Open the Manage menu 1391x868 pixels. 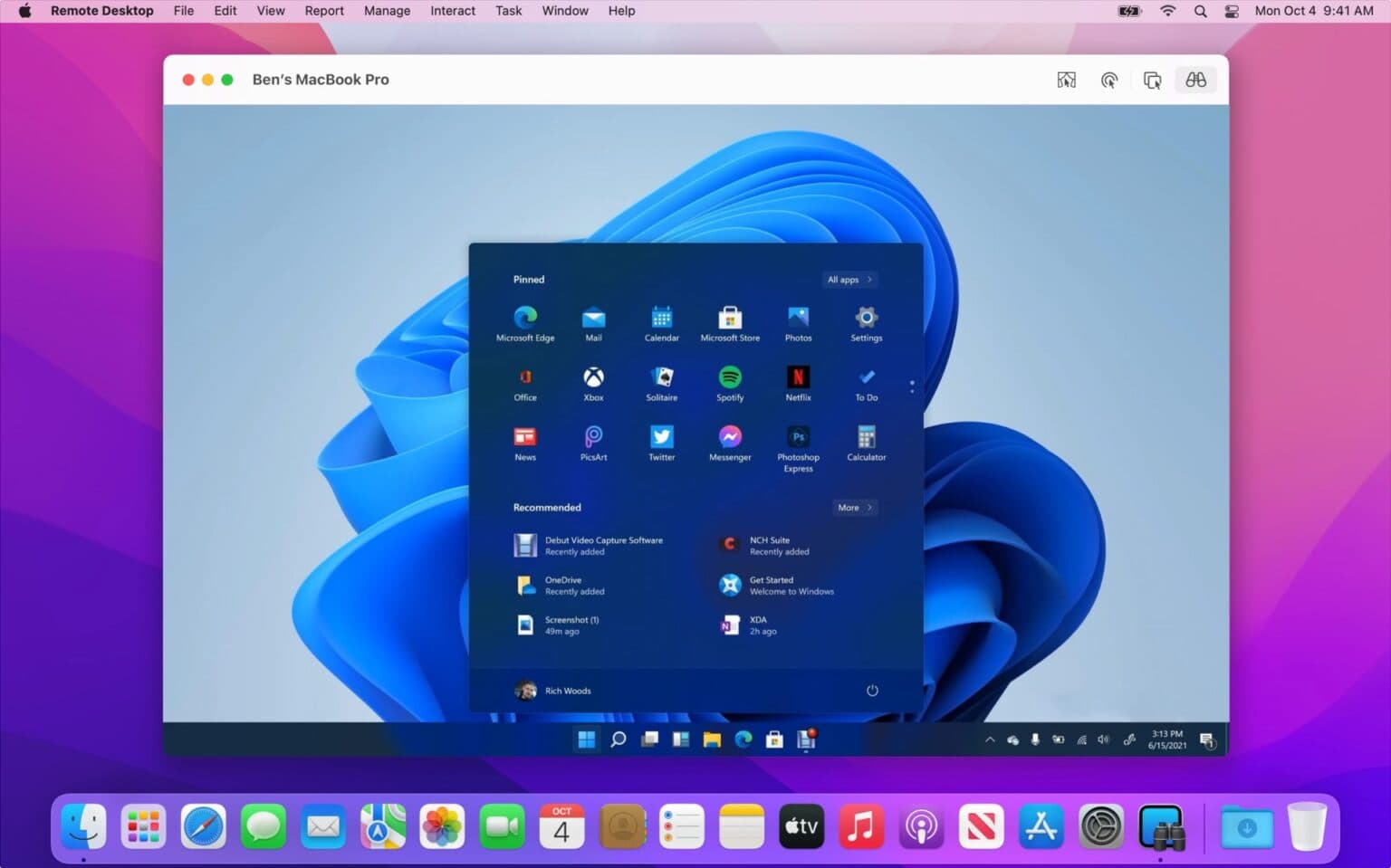(387, 11)
